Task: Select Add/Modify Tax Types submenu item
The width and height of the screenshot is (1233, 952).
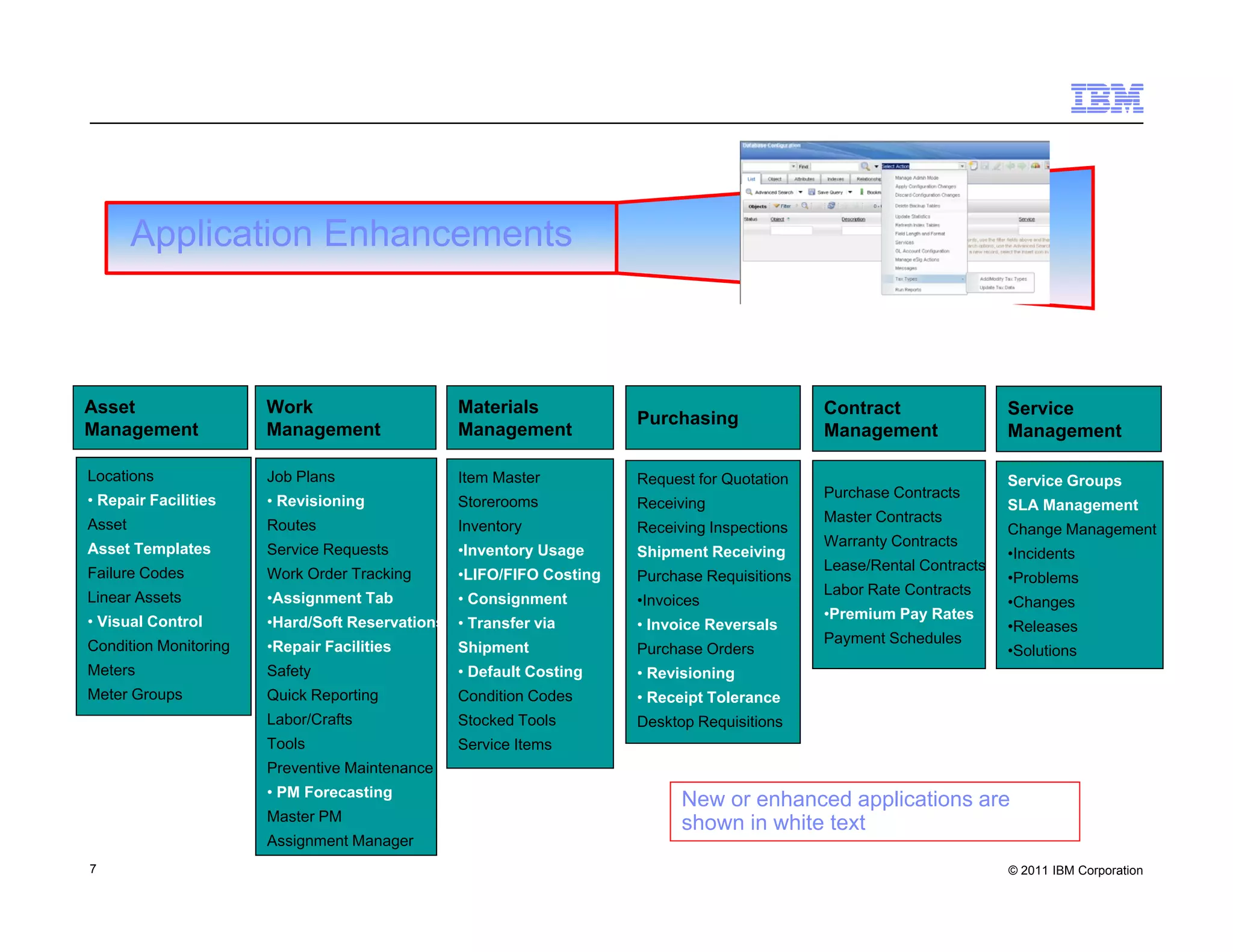Action: (x=1003, y=279)
